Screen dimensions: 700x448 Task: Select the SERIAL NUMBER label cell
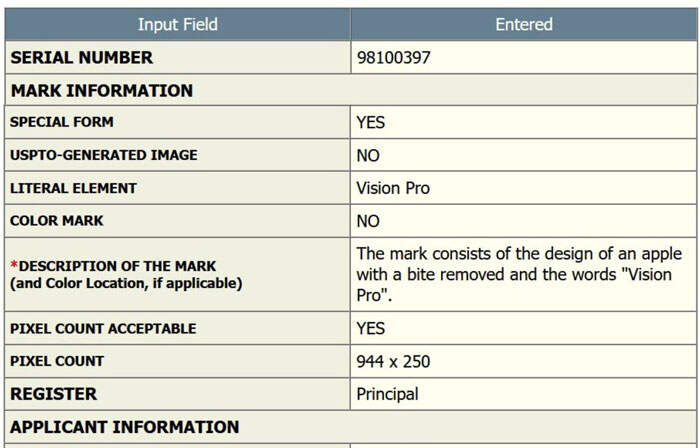pos(81,57)
